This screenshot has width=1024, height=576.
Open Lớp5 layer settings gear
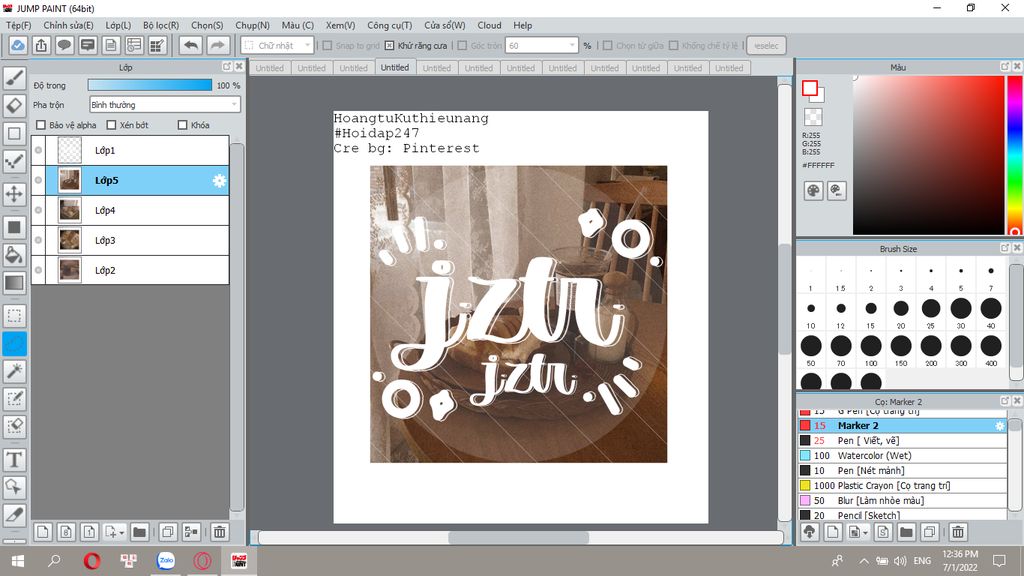tap(219, 181)
